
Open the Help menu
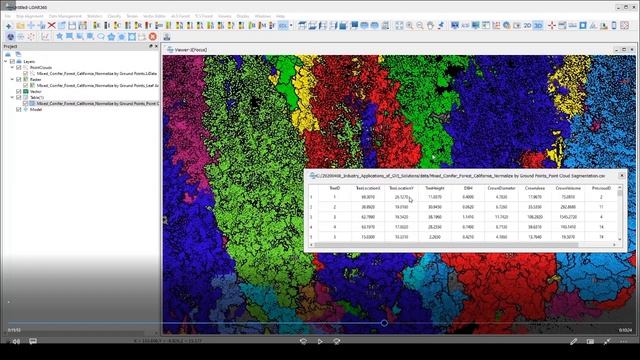(x=280, y=16)
